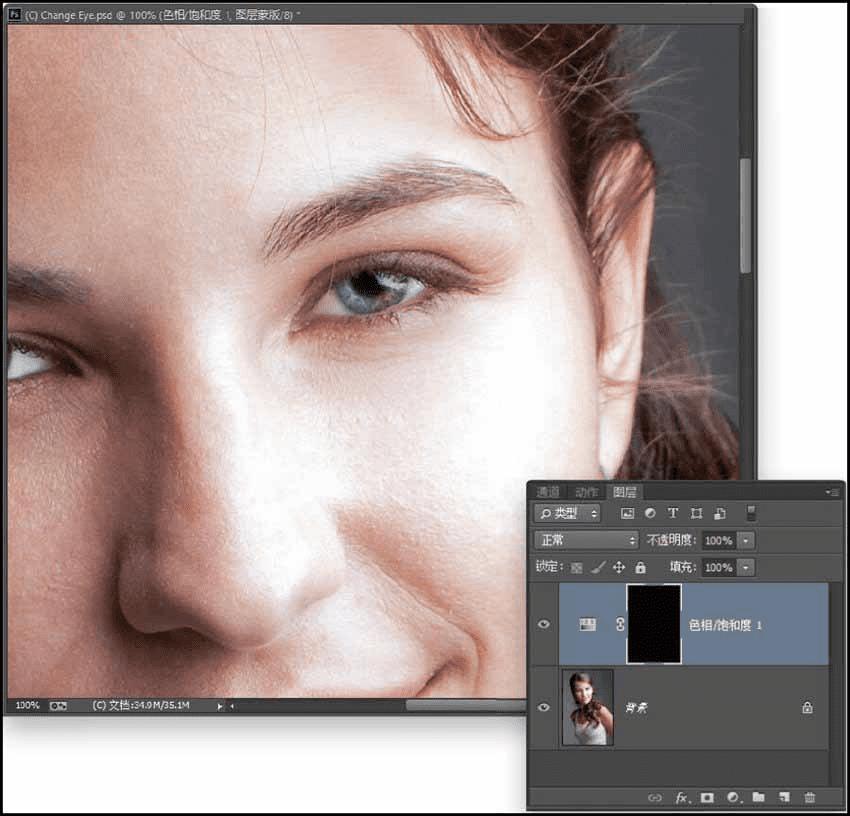Click the delete layer trash icon
Viewport: 850px width, 816px height.
[810, 797]
